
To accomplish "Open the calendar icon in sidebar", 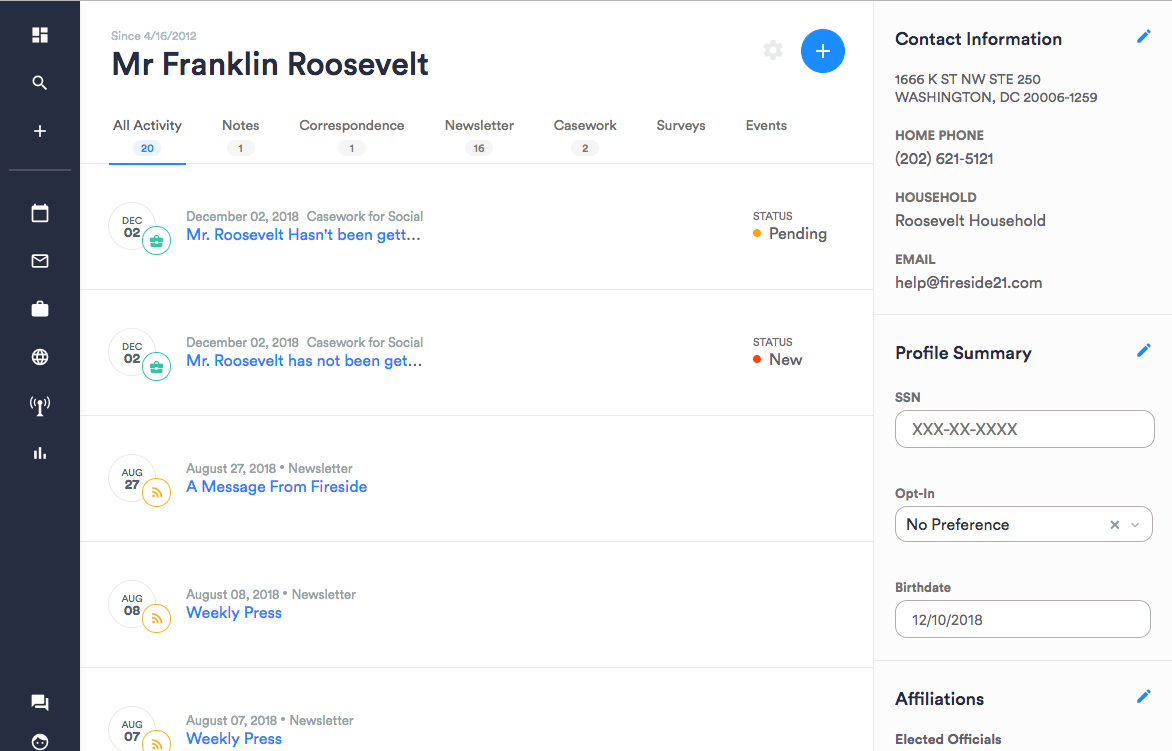I will pyautogui.click(x=40, y=213).
